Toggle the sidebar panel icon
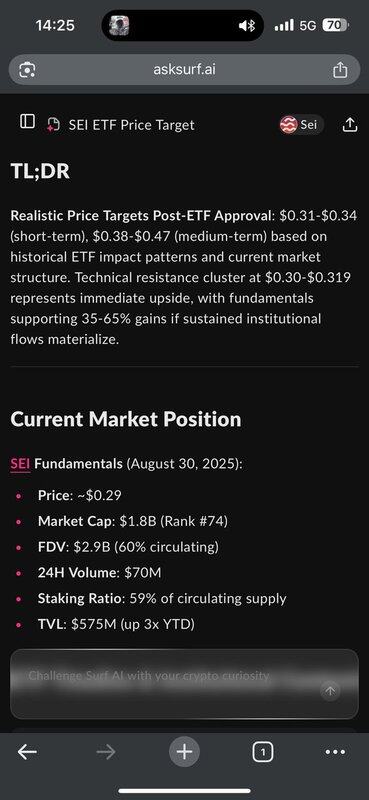 [x=27, y=121]
